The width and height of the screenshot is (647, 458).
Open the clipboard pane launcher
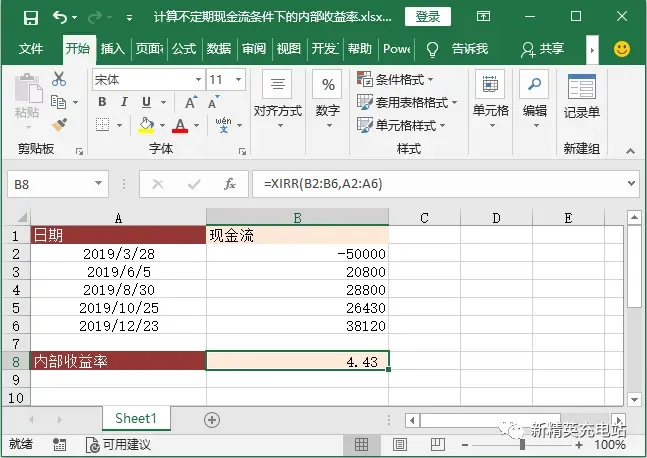click(79, 152)
